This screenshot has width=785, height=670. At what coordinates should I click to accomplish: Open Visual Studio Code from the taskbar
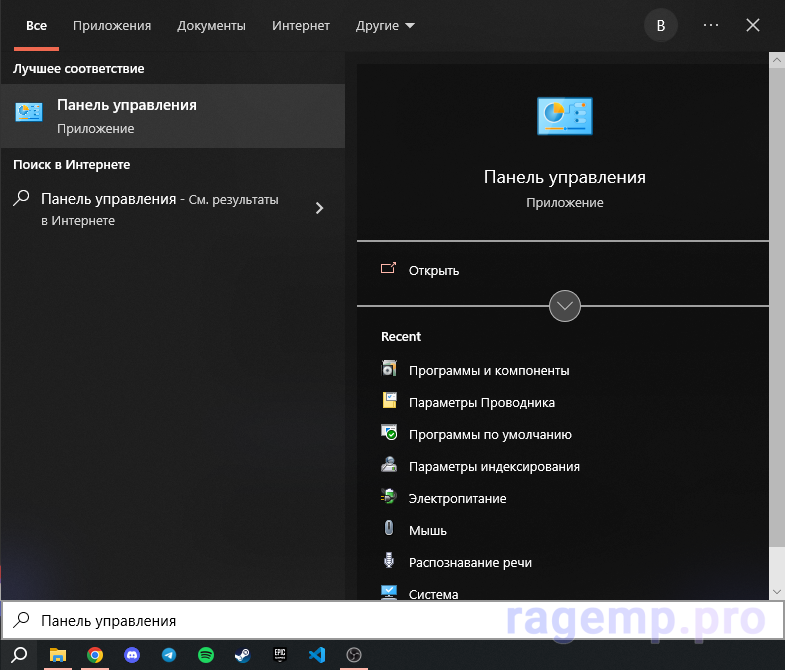[x=317, y=655]
